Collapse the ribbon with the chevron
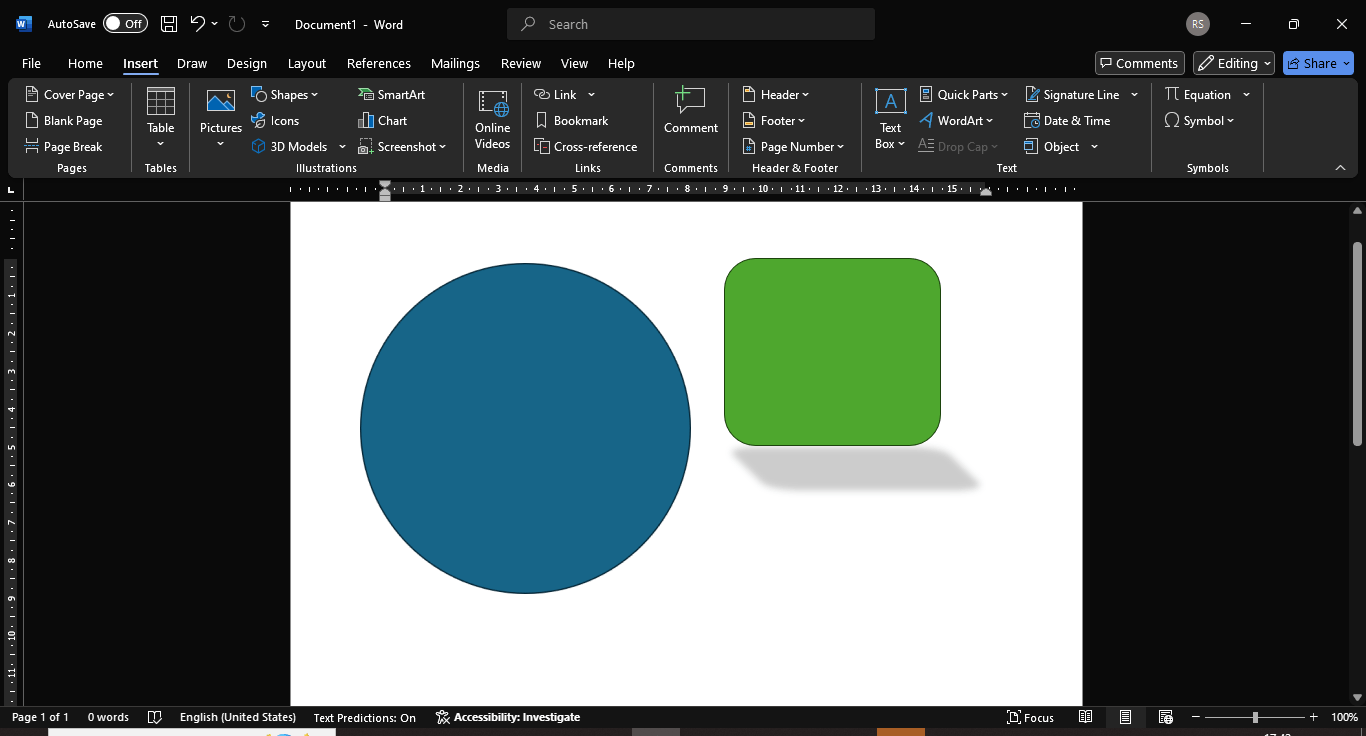Image resolution: width=1366 pixels, height=736 pixels. click(x=1340, y=167)
